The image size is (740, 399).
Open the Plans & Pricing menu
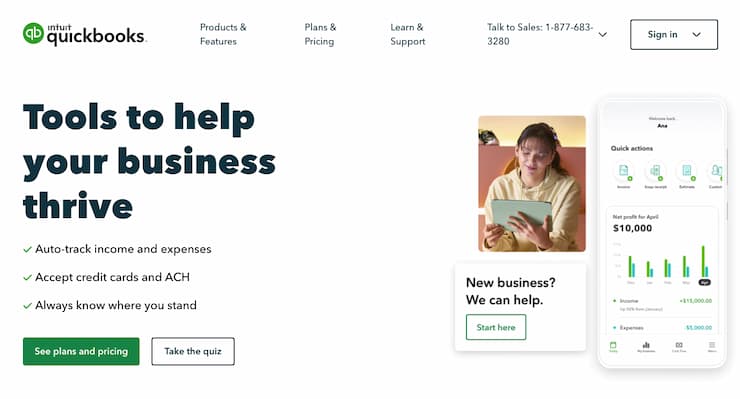coord(320,34)
